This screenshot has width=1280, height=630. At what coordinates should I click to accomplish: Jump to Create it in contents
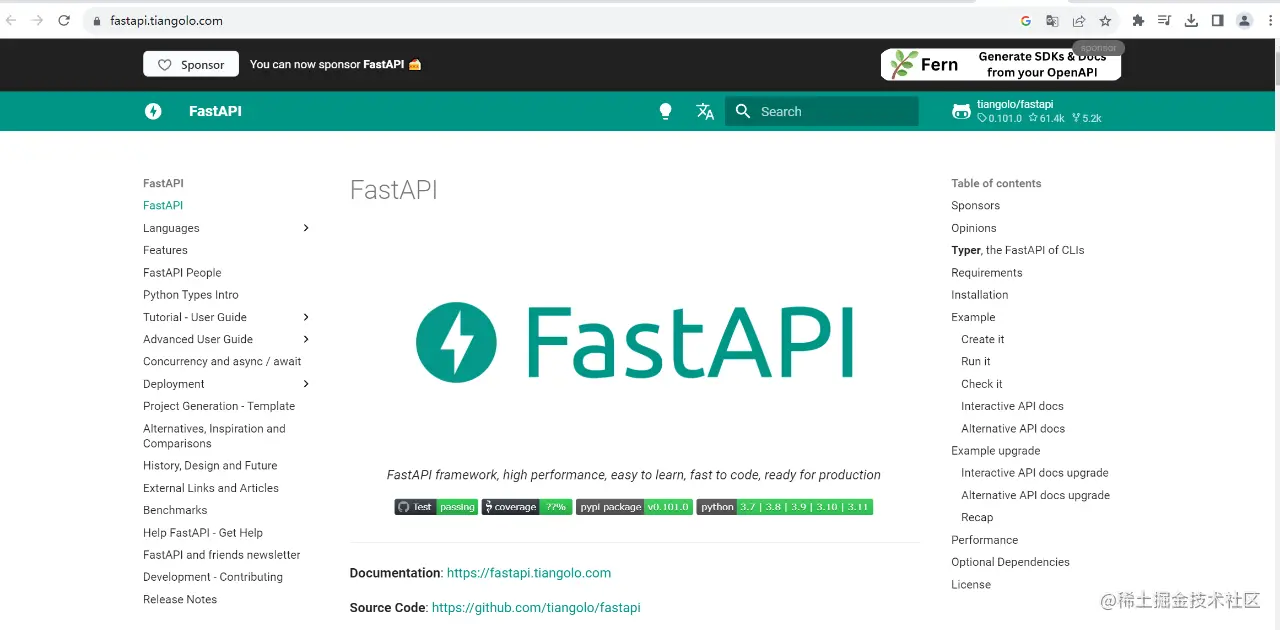[983, 339]
